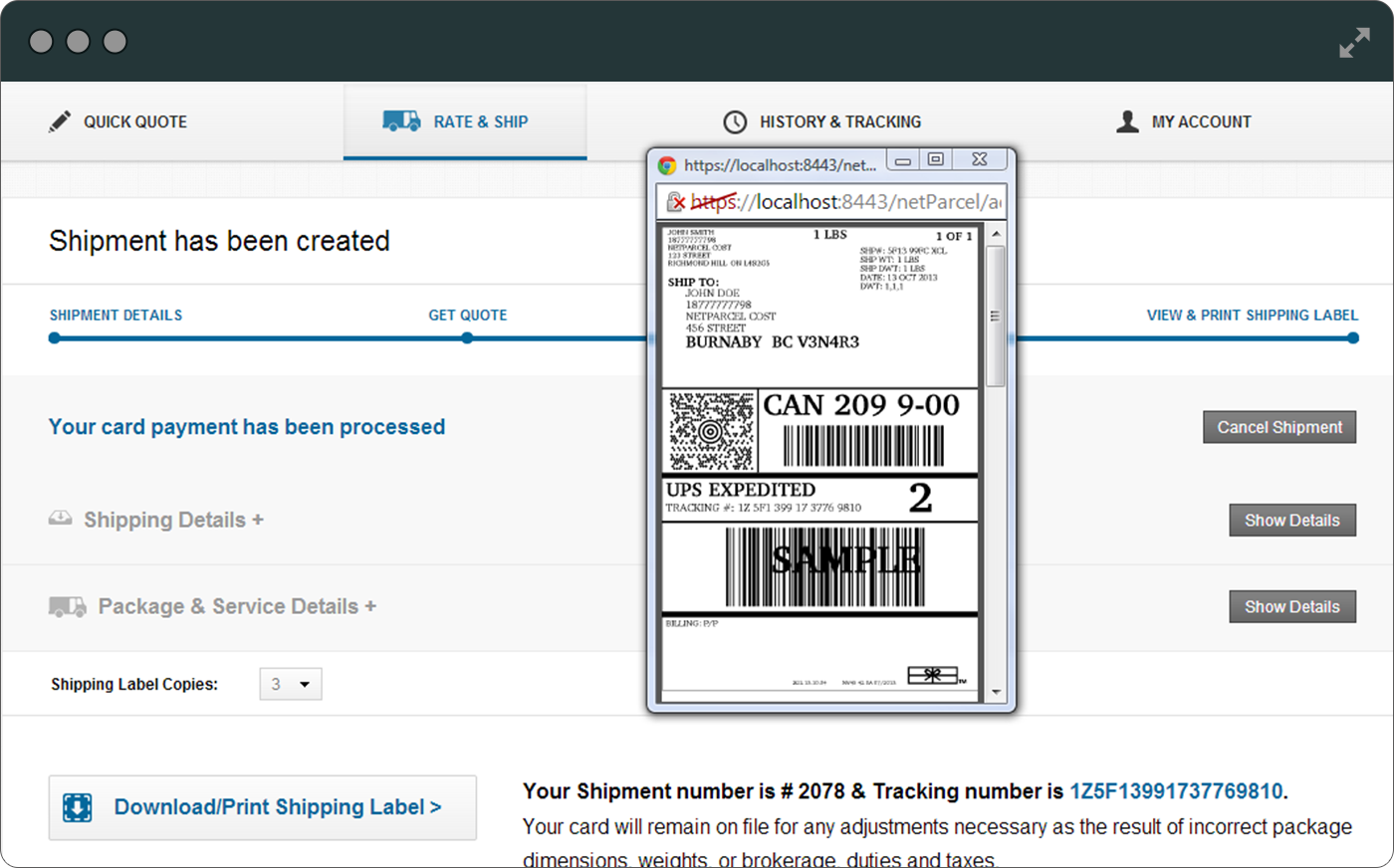This screenshot has height=868, width=1394.
Task: Click the person icon beside My Account
Action: coord(1127,121)
